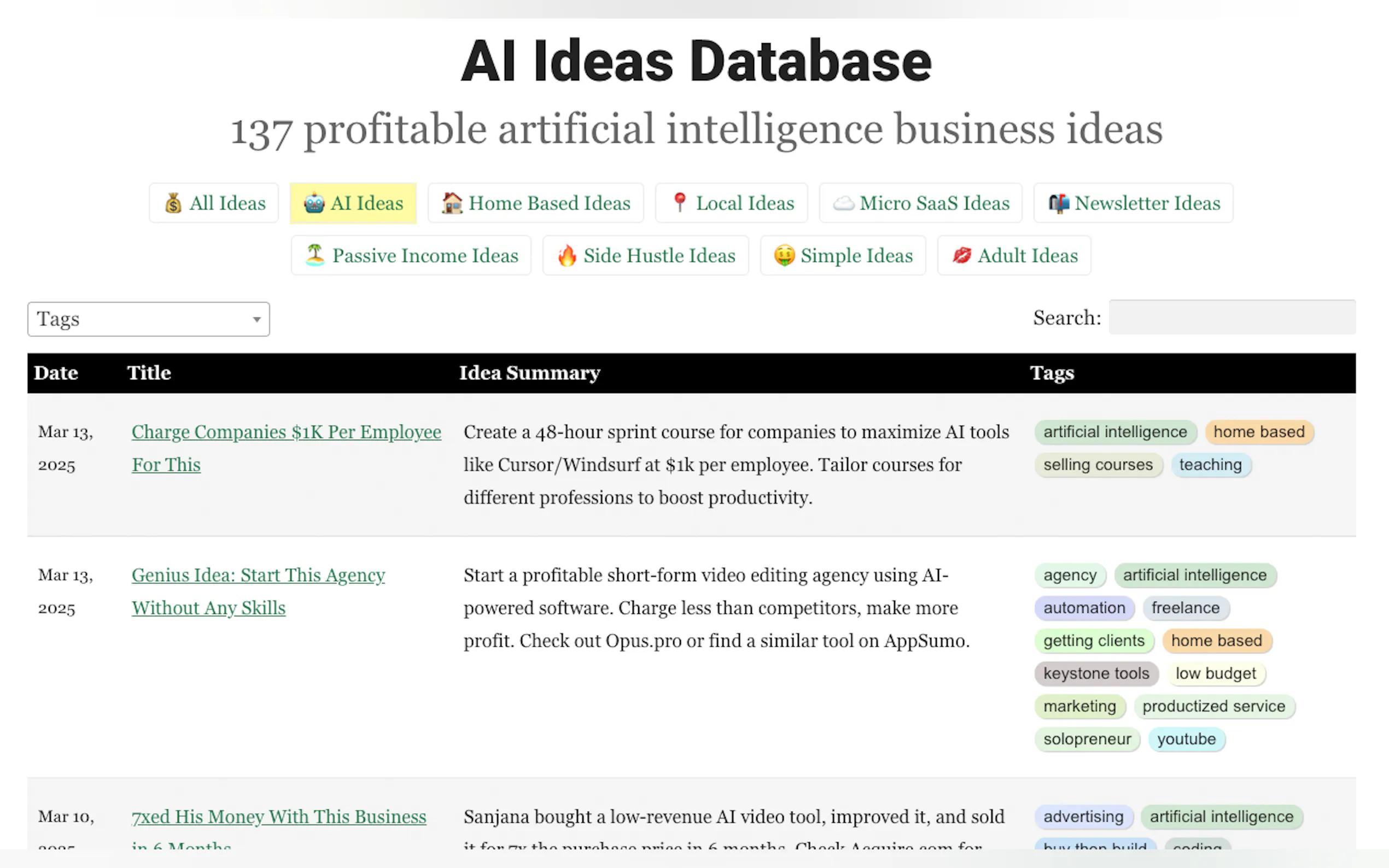Click the money bag icon for All Ideas
1389x868 pixels.
point(173,203)
